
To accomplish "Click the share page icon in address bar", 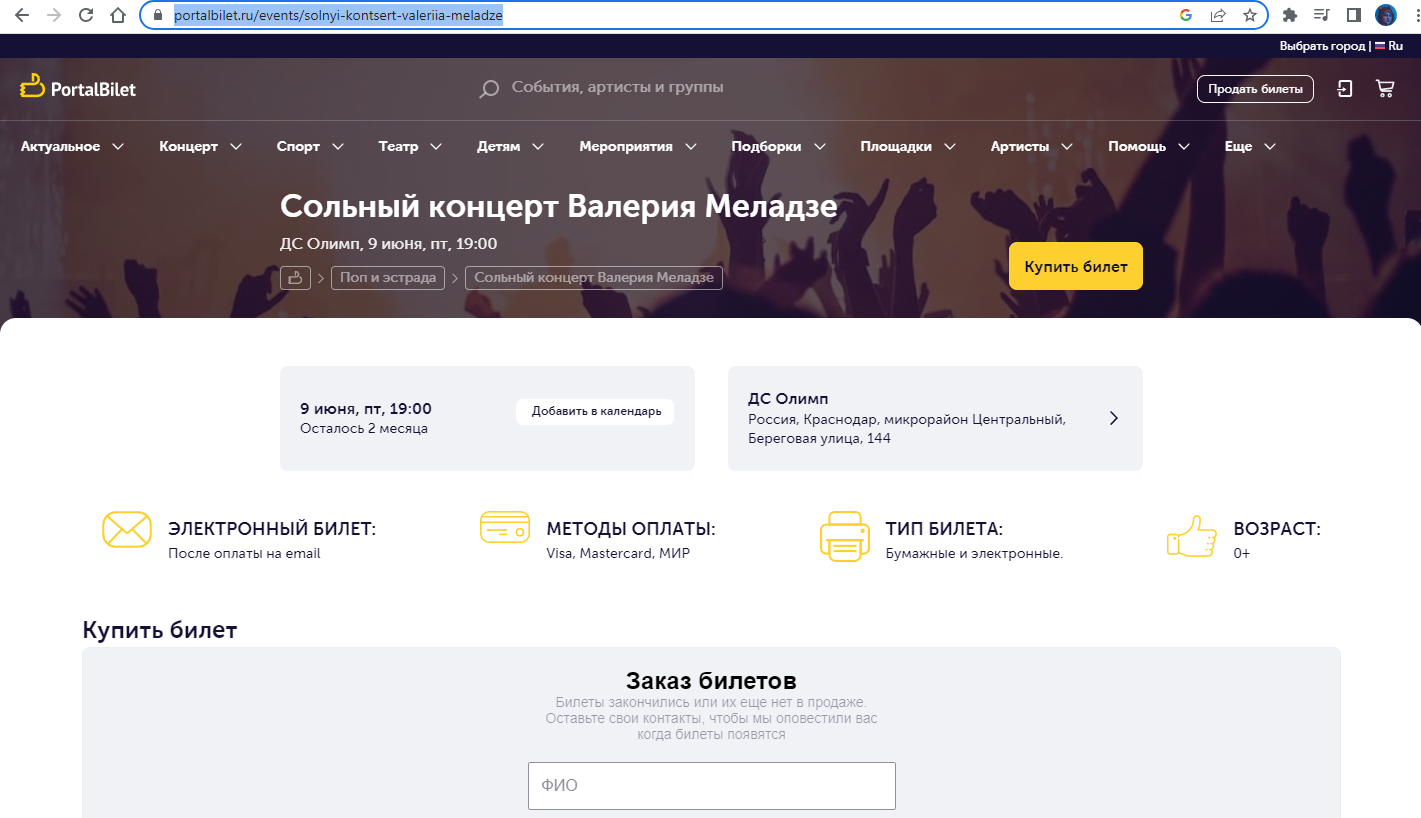I will pos(1218,15).
